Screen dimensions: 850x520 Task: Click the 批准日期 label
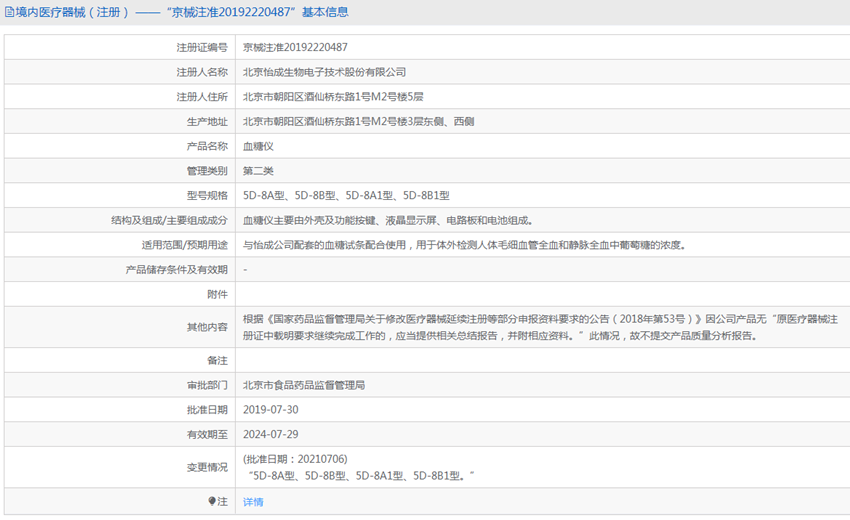[207, 409]
